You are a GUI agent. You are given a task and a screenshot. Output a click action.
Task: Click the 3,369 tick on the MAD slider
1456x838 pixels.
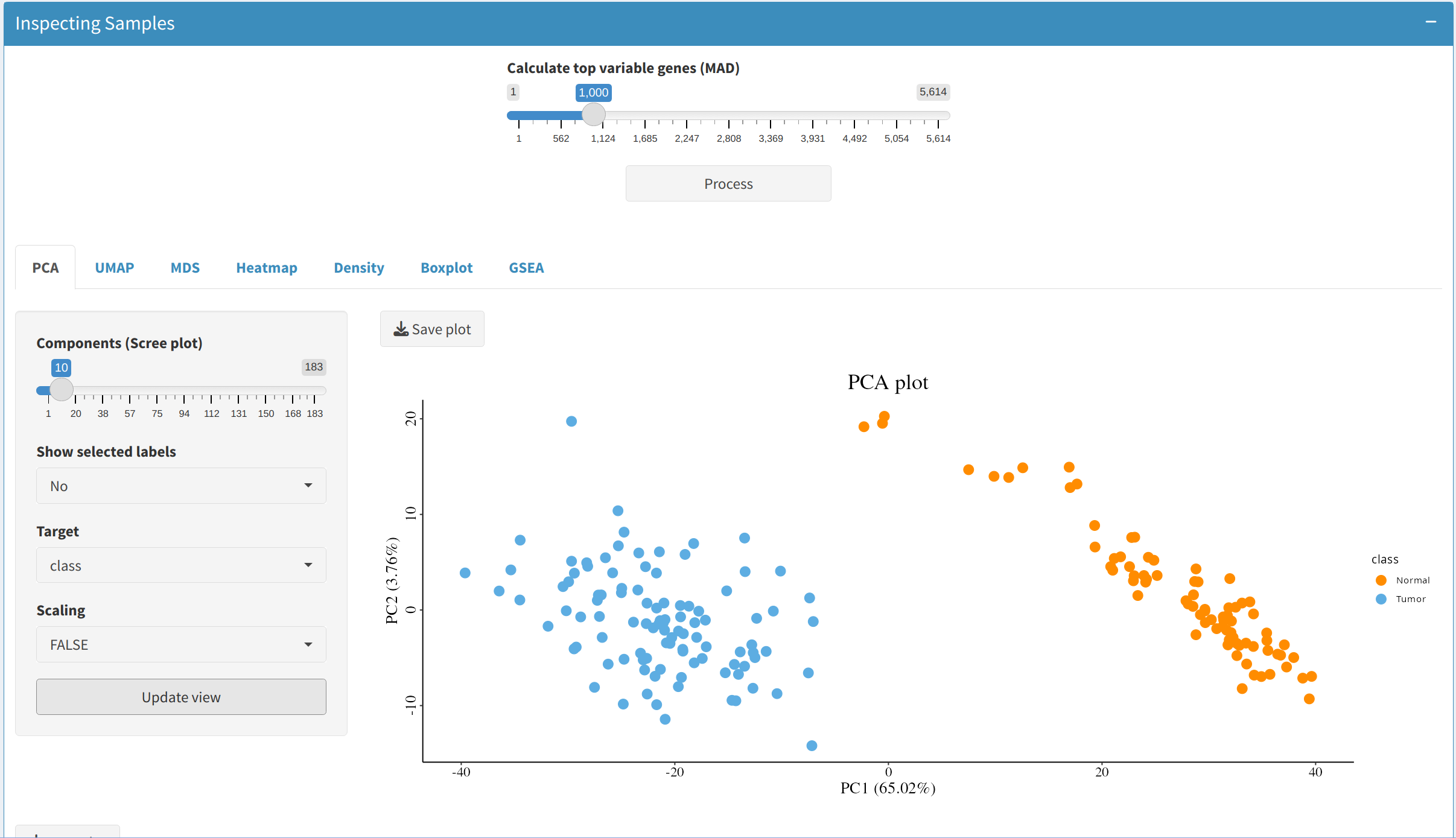[x=771, y=138]
